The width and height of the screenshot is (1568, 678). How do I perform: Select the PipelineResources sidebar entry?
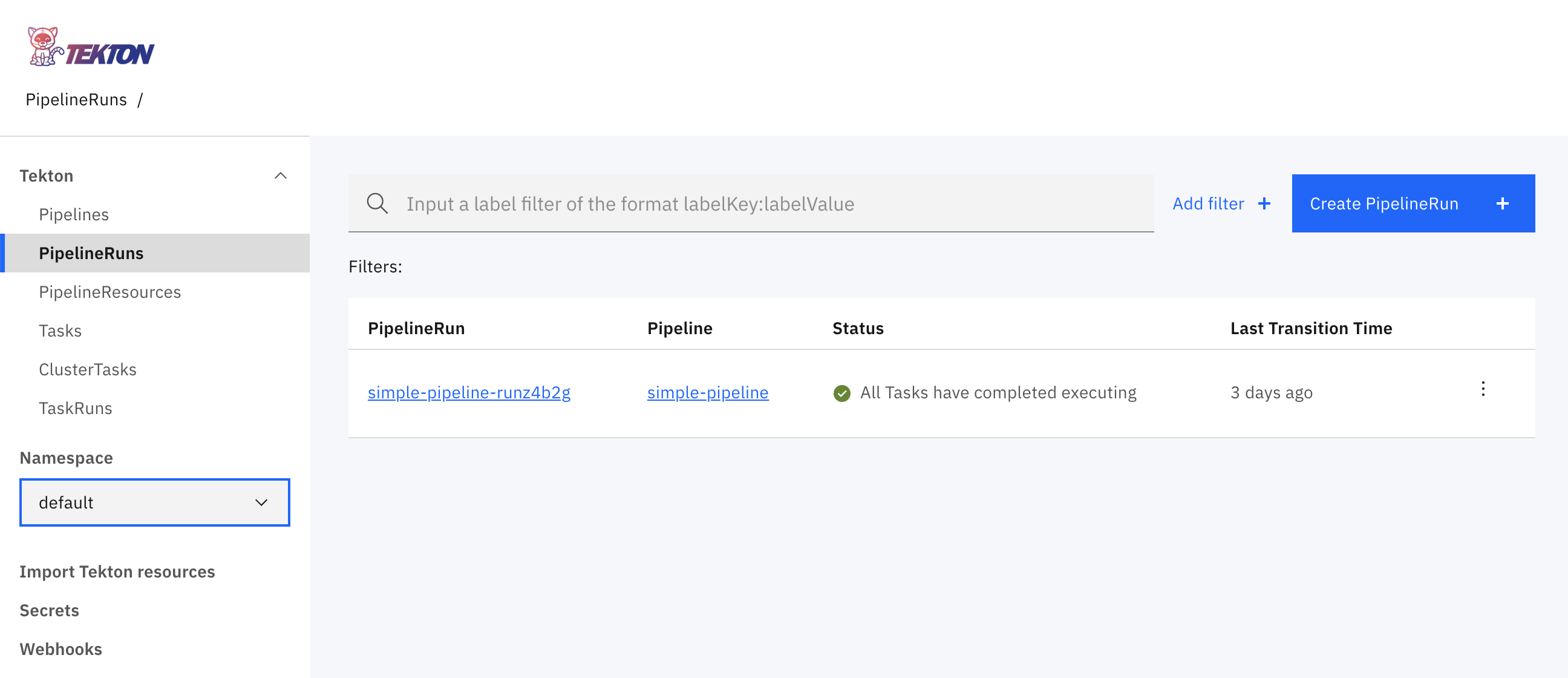coord(110,292)
